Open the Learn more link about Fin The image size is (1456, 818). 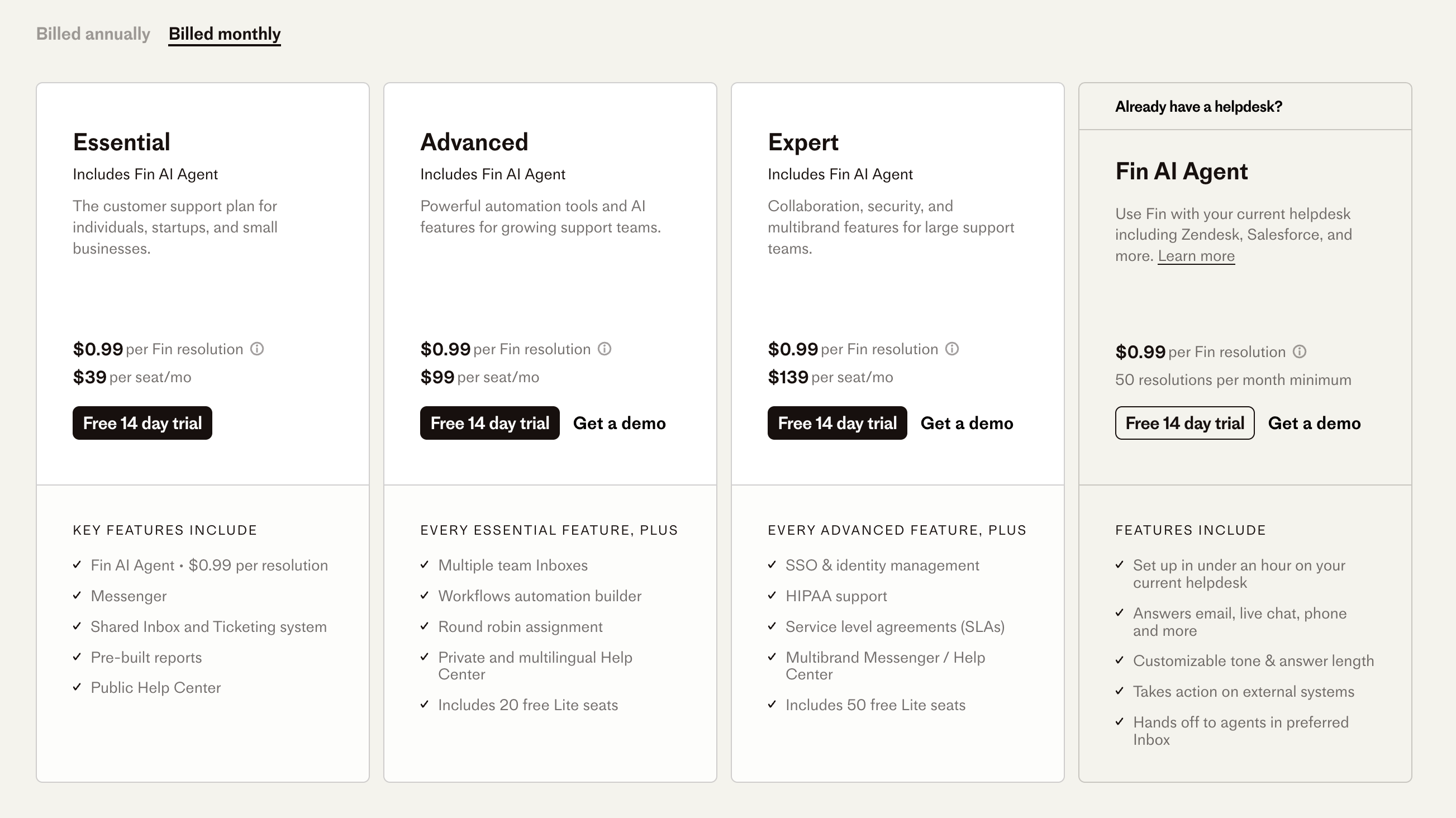click(x=1197, y=255)
